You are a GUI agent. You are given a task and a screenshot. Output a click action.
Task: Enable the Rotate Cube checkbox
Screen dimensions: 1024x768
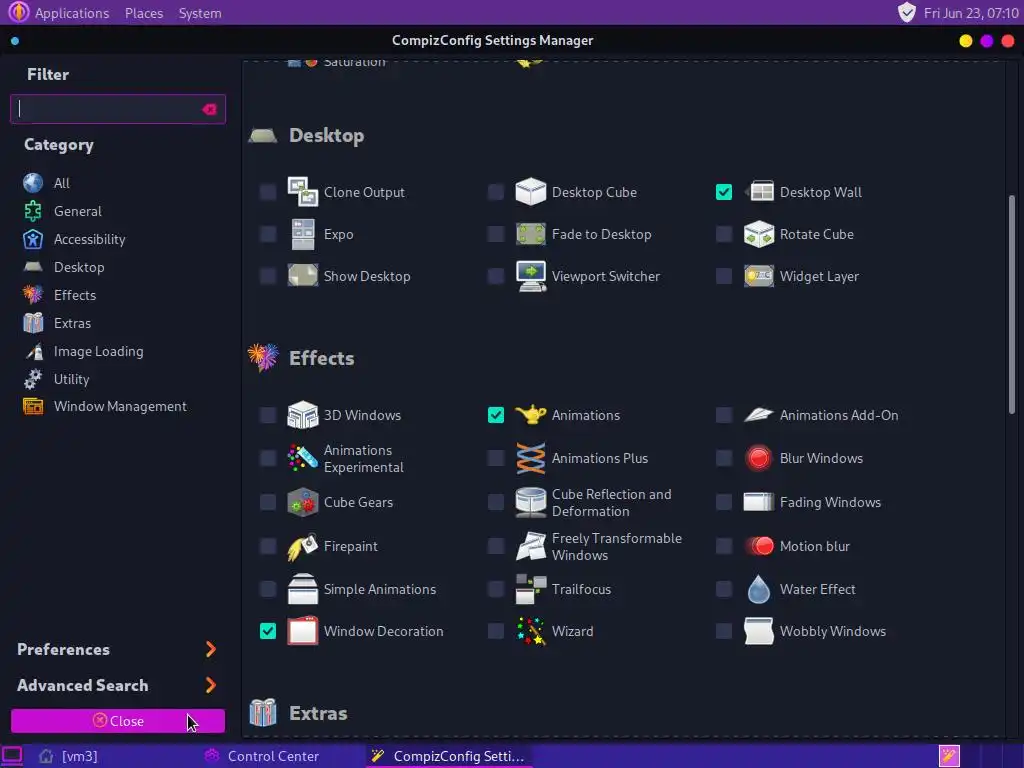[x=724, y=234]
